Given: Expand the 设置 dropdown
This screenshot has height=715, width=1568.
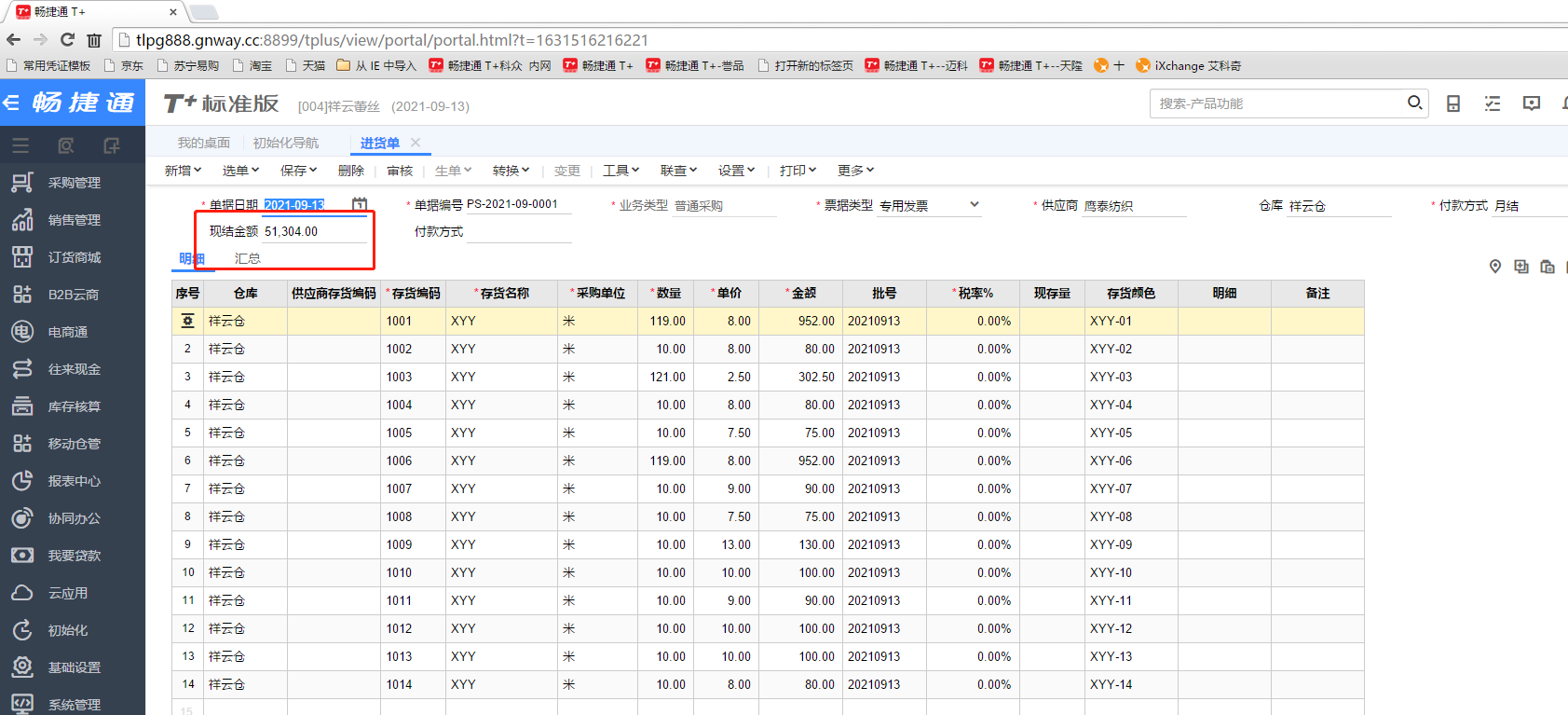Looking at the screenshot, I should (x=736, y=171).
